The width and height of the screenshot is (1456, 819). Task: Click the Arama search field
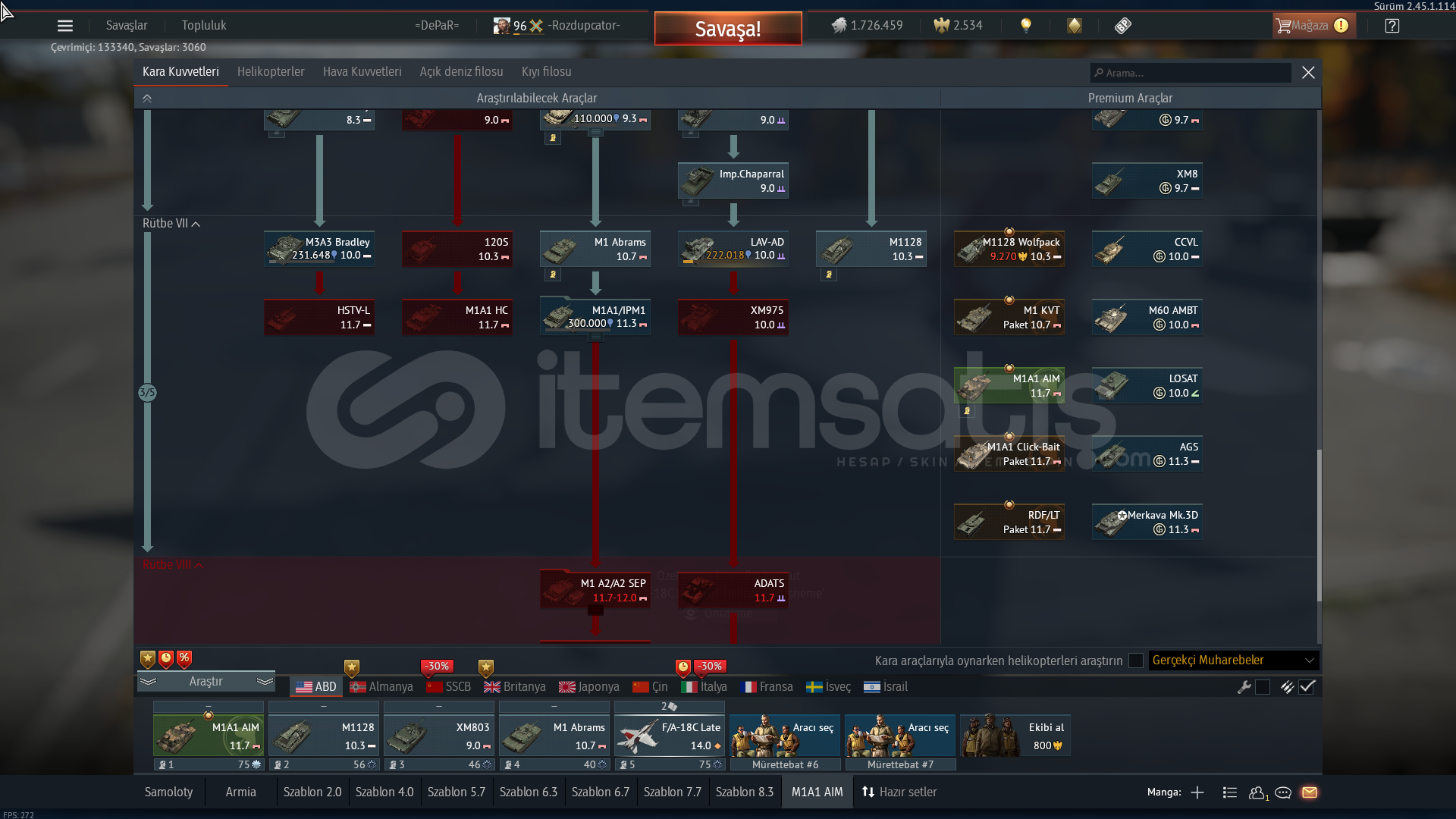(x=1191, y=73)
